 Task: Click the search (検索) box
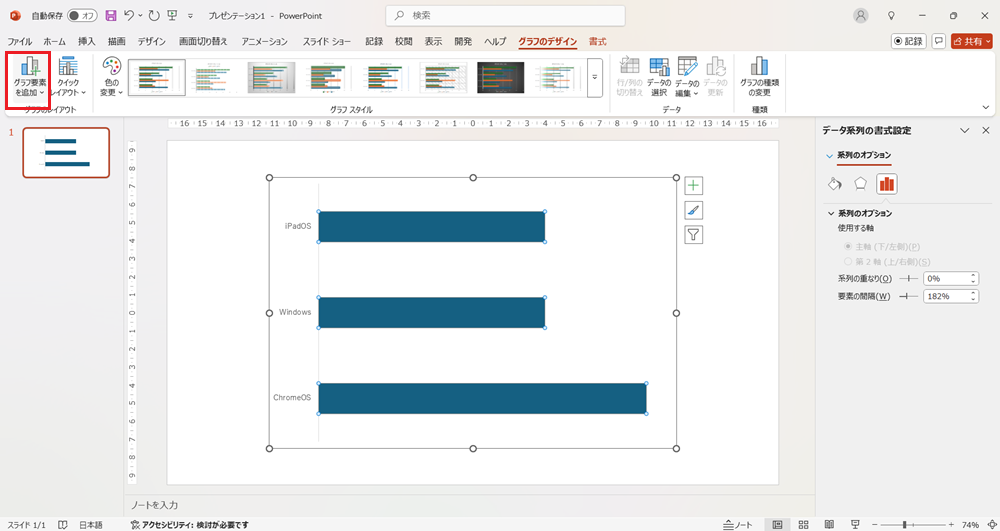(x=505, y=15)
